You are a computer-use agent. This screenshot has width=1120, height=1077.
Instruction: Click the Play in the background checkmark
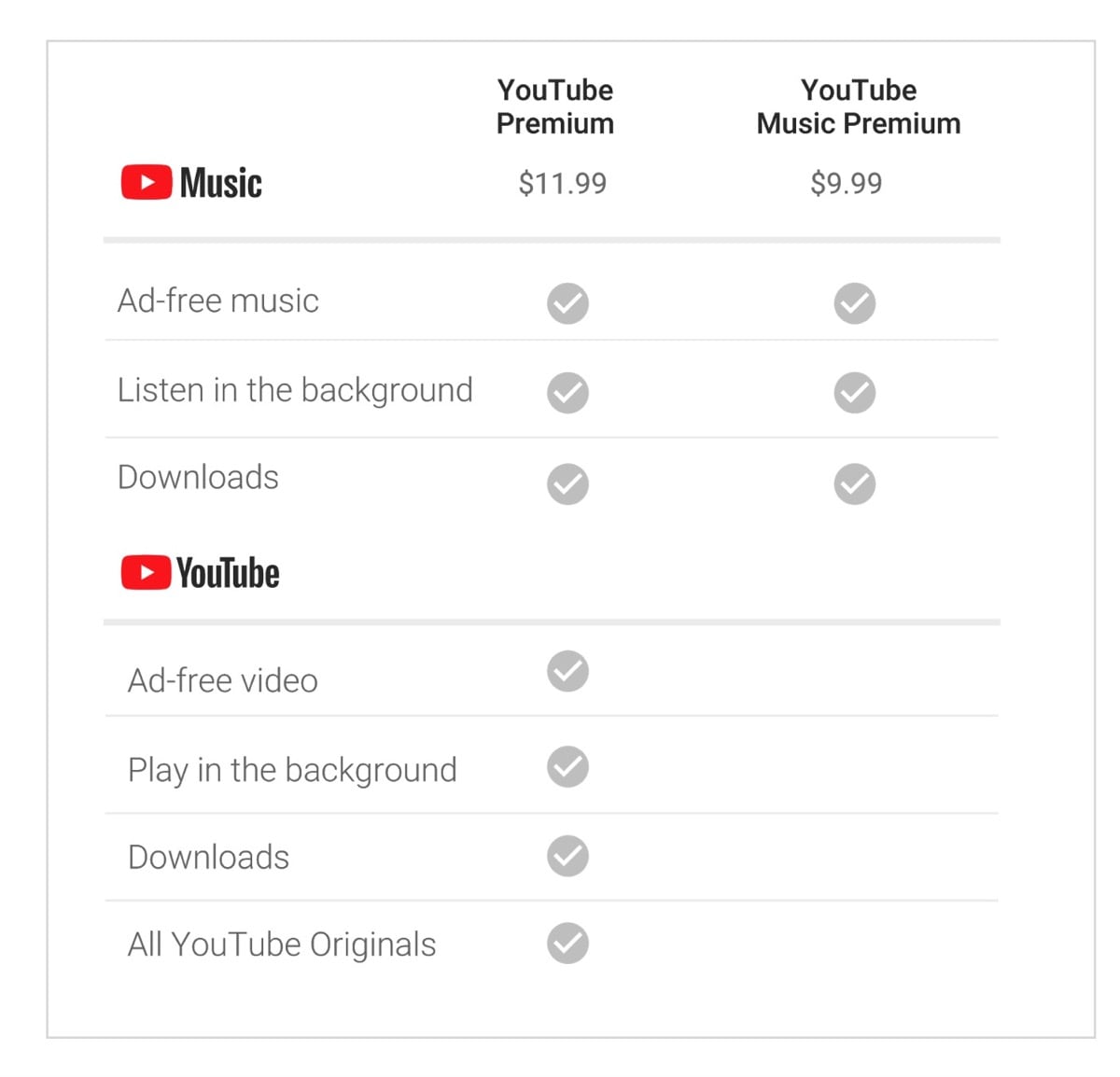click(x=567, y=767)
